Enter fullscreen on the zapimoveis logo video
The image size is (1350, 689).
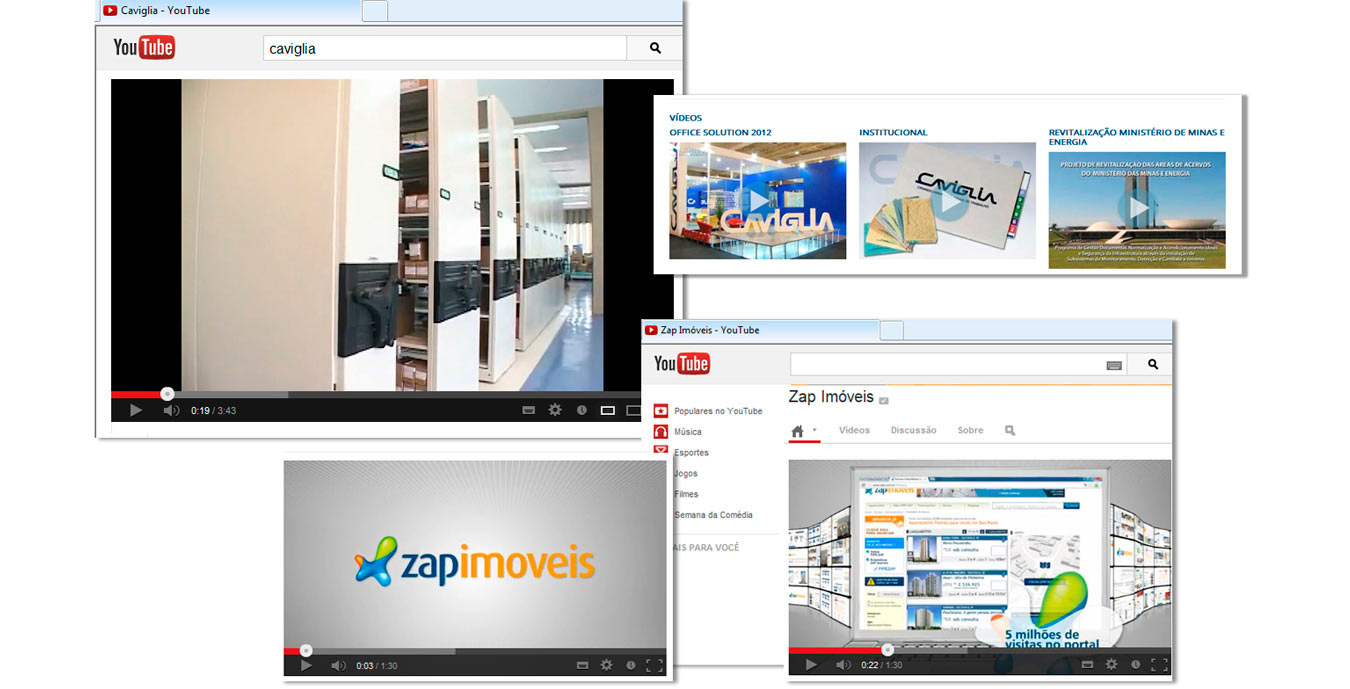tap(654, 665)
